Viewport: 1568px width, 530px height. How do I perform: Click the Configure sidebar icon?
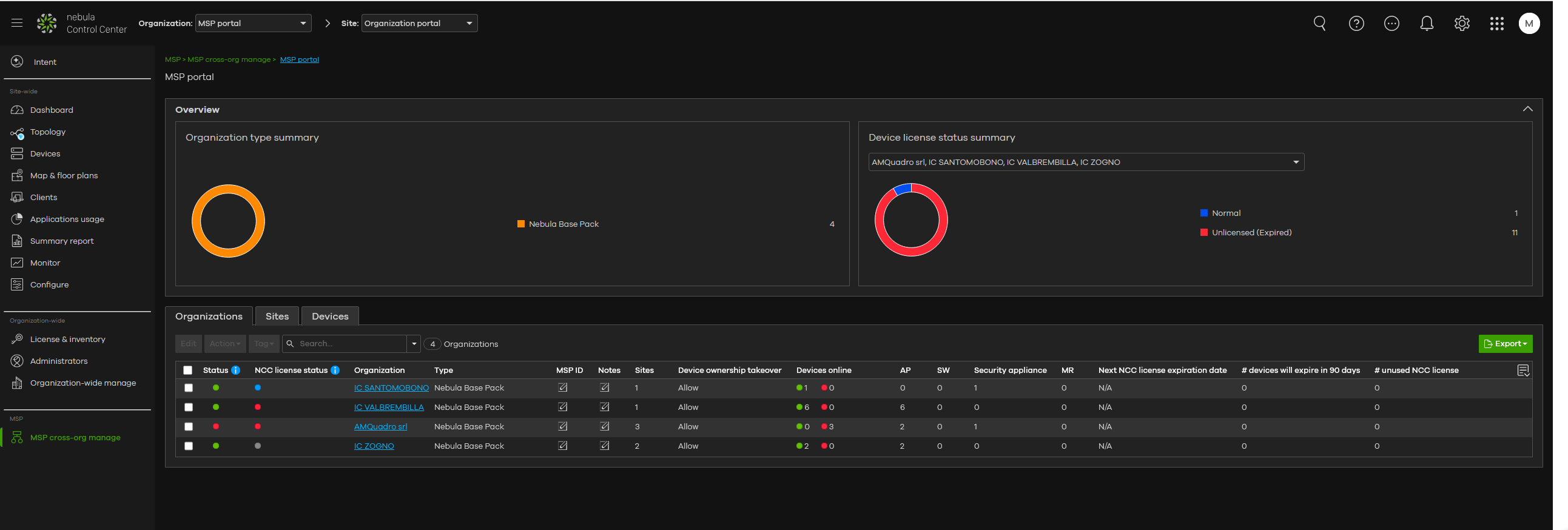click(x=17, y=285)
